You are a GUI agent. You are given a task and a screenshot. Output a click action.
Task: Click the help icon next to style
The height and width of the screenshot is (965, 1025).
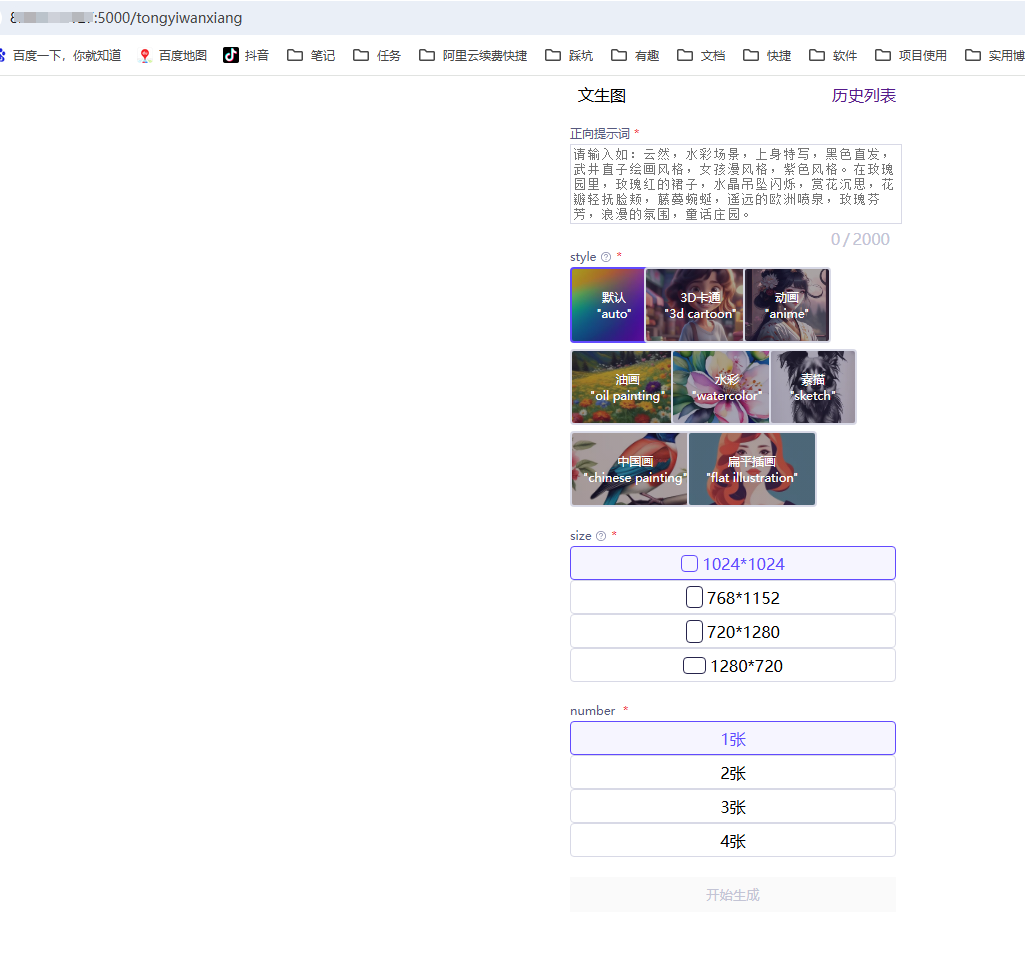(606, 257)
